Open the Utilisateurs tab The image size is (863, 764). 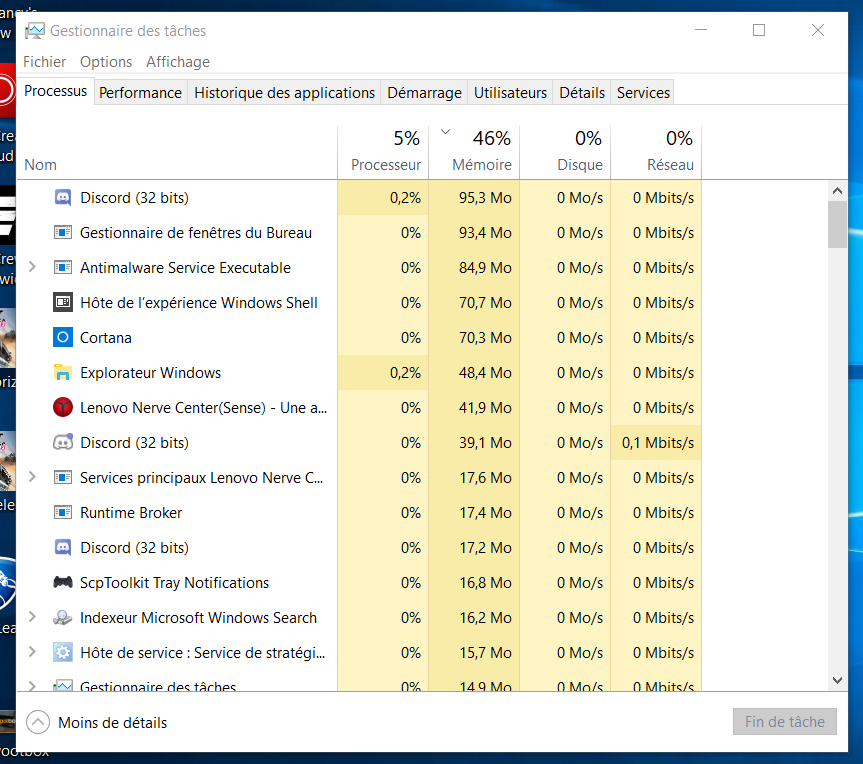click(x=510, y=92)
